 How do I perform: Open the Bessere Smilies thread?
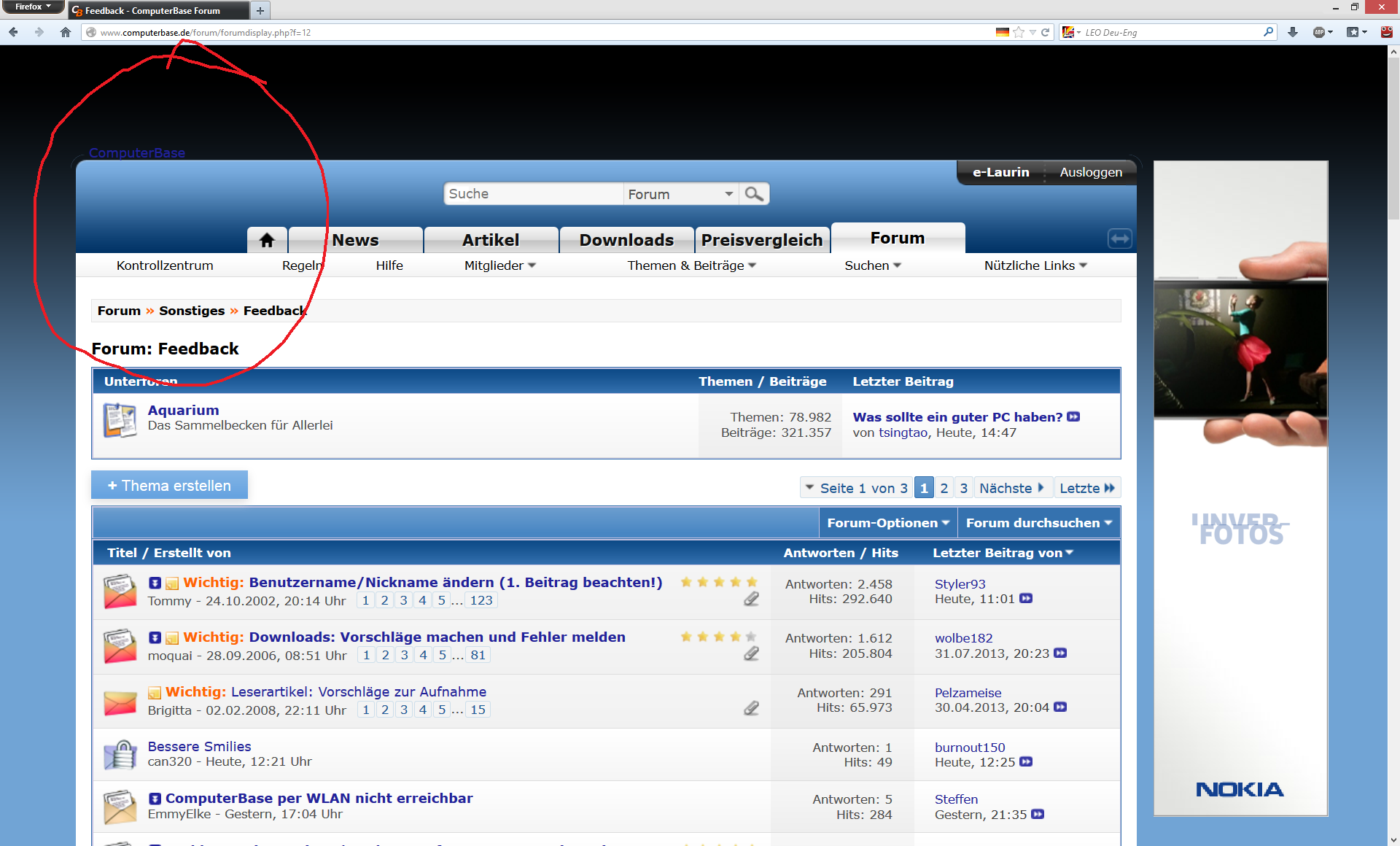[199, 746]
